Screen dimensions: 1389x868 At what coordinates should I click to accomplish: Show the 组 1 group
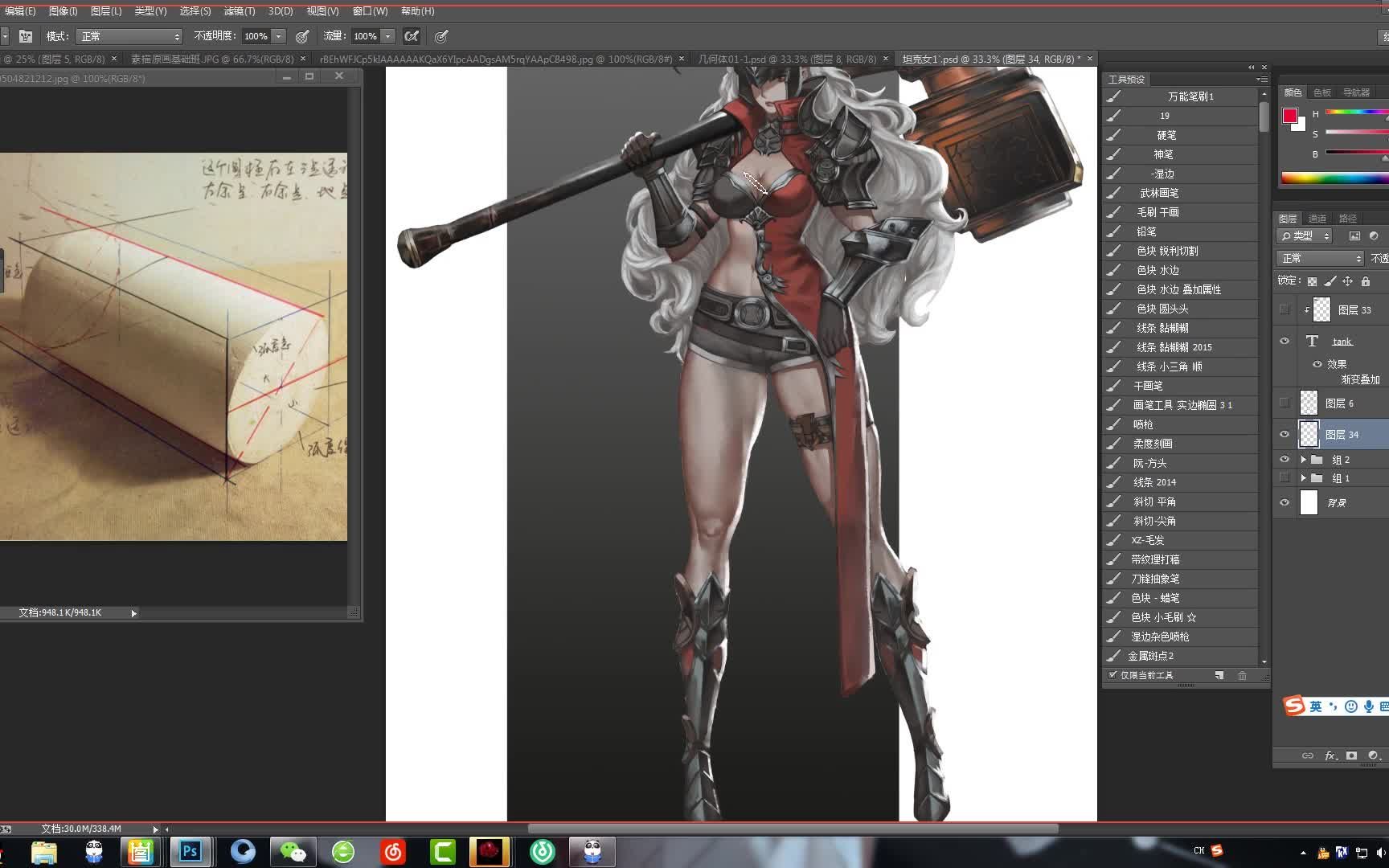click(x=1285, y=478)
